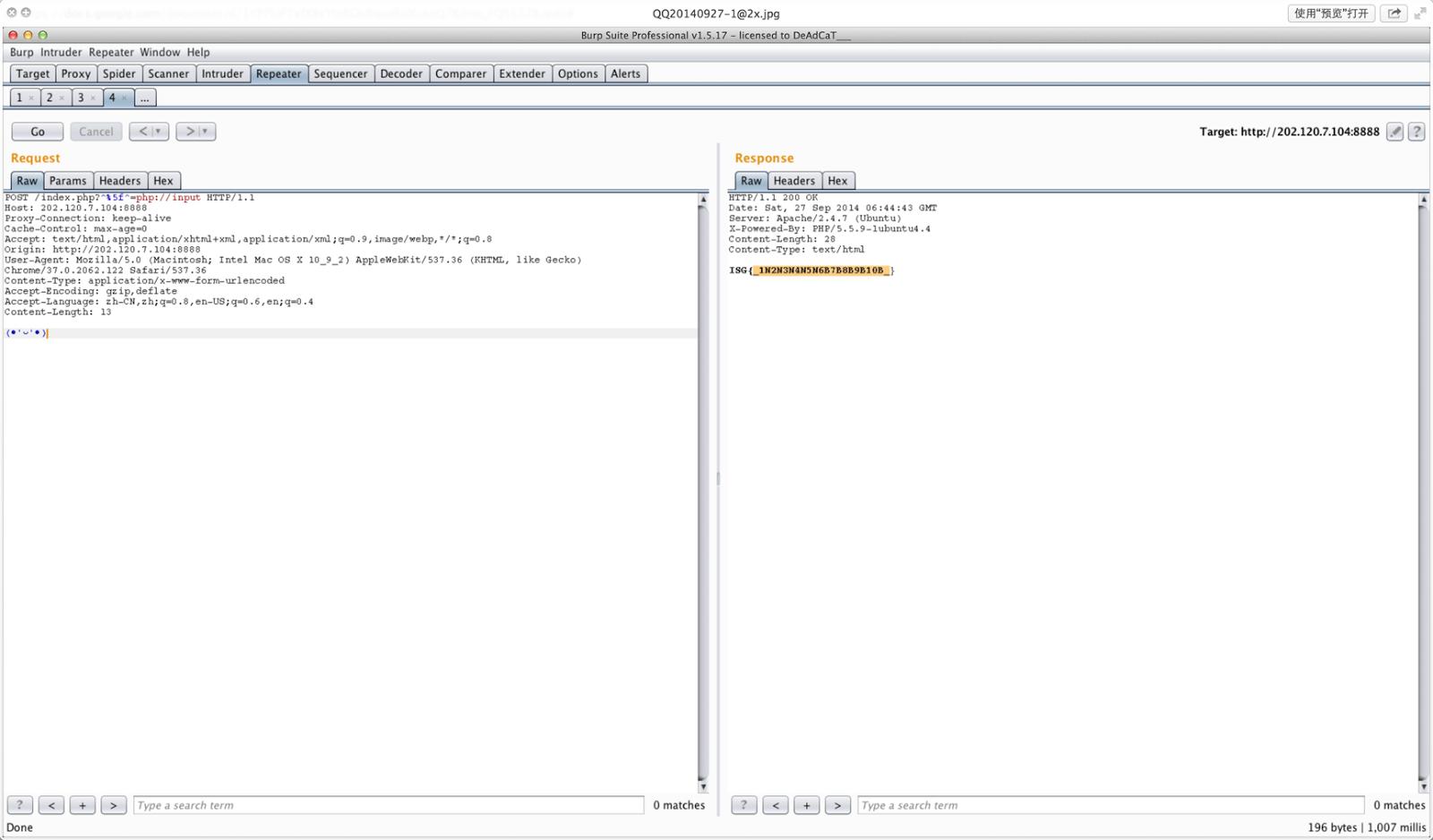Add new Repeater tab with ellipsis
1433x840 pixels.
(144, 98)
